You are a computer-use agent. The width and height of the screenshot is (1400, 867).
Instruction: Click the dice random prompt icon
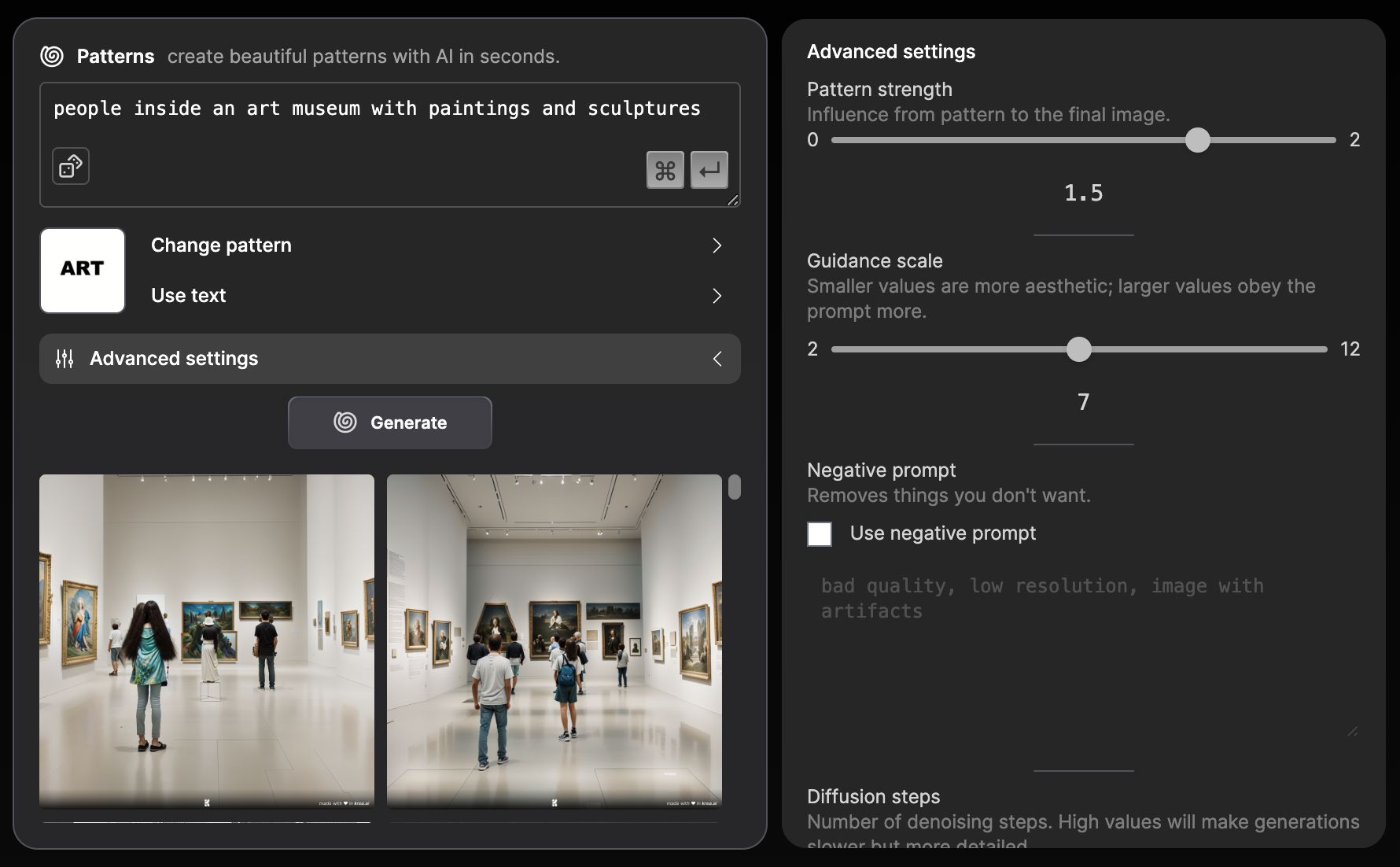(71, 166)
